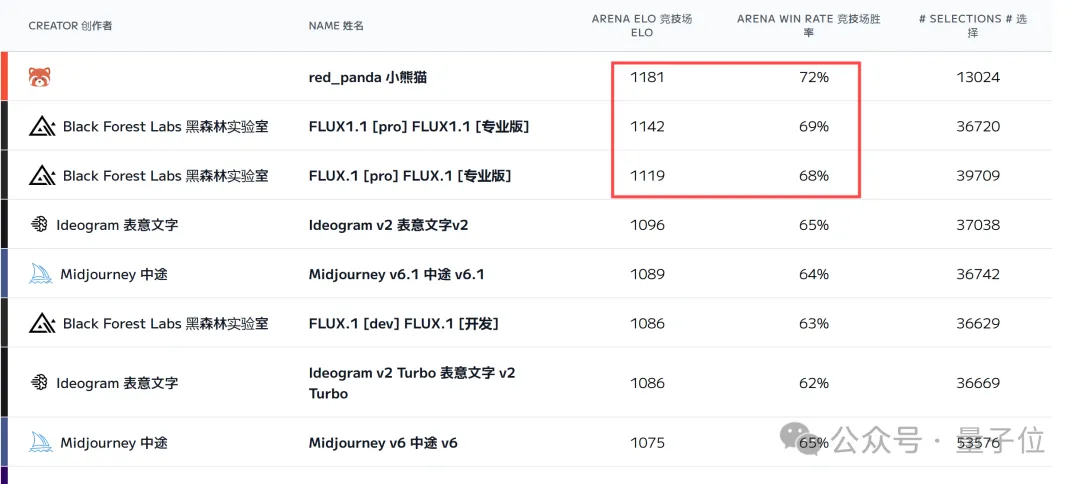Click the red panda creator icon
1080x484 pixels.
(40, 77)
